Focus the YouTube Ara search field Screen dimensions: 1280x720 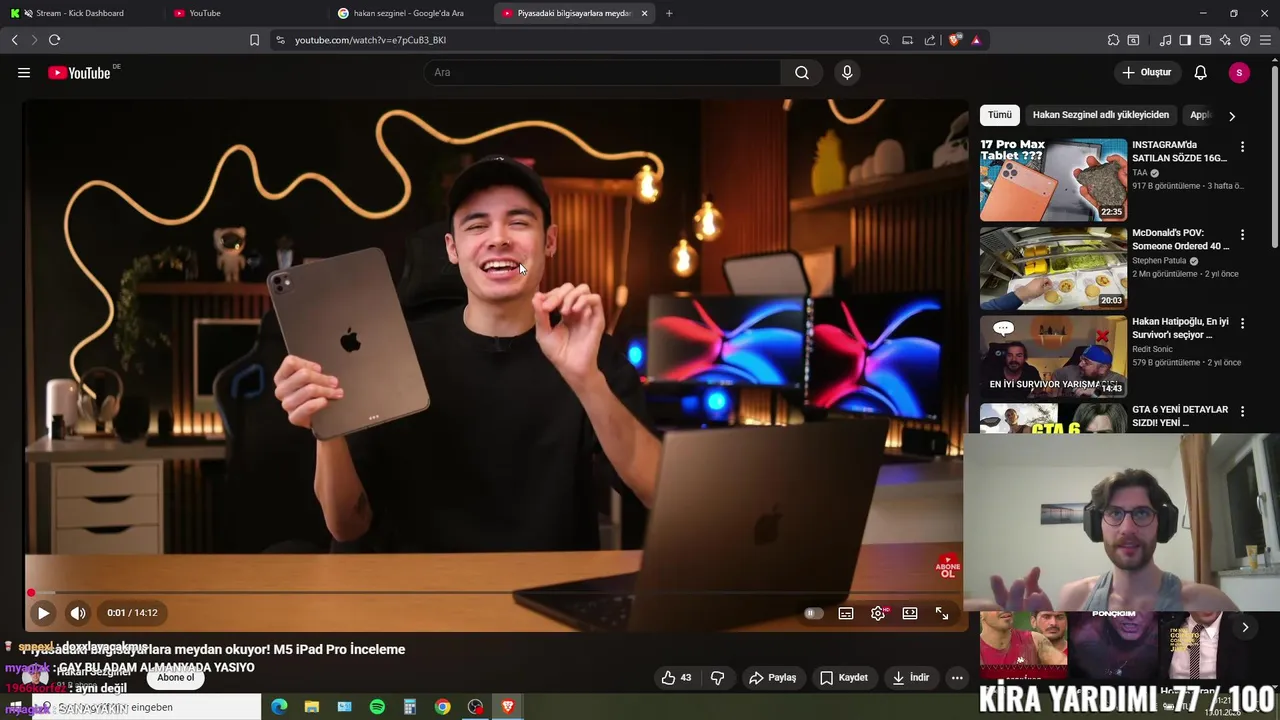(x=602, y=72)
